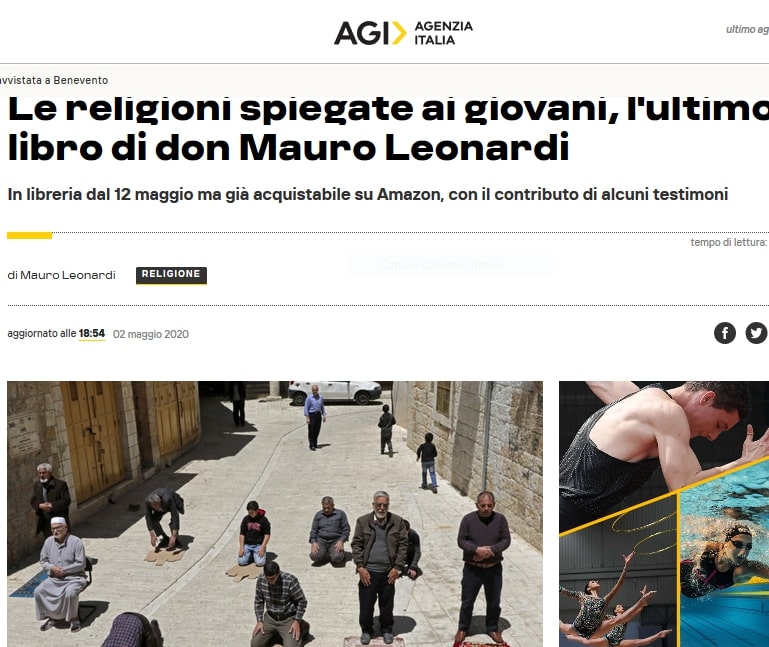The height and width of the screenshot is (647, 769).
Task: Open the sports collage side banner
Action: tap(664, 514)
